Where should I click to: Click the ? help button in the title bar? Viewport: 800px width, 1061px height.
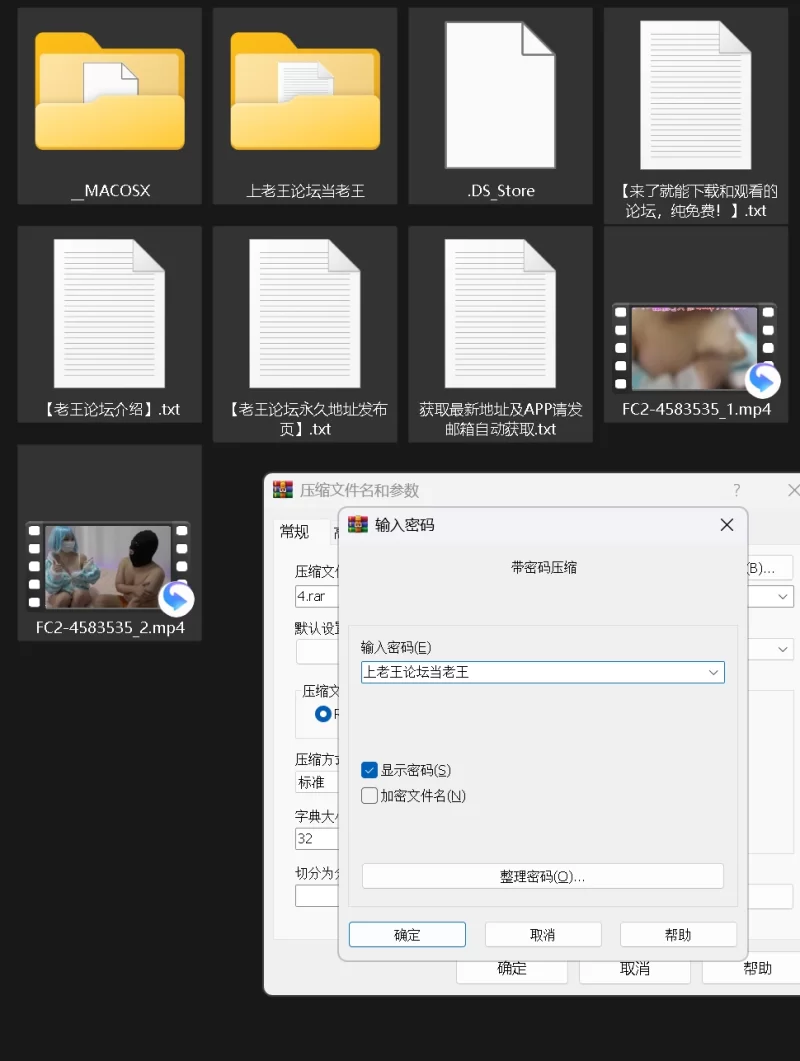[x=737, y=490]
